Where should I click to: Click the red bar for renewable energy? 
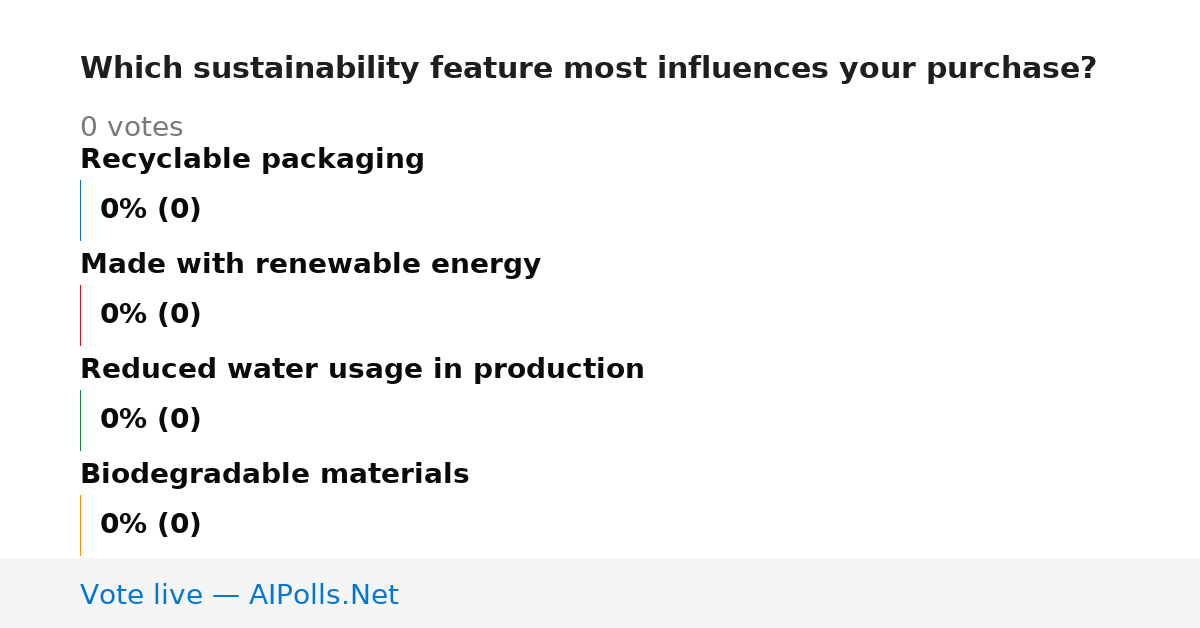80,315
